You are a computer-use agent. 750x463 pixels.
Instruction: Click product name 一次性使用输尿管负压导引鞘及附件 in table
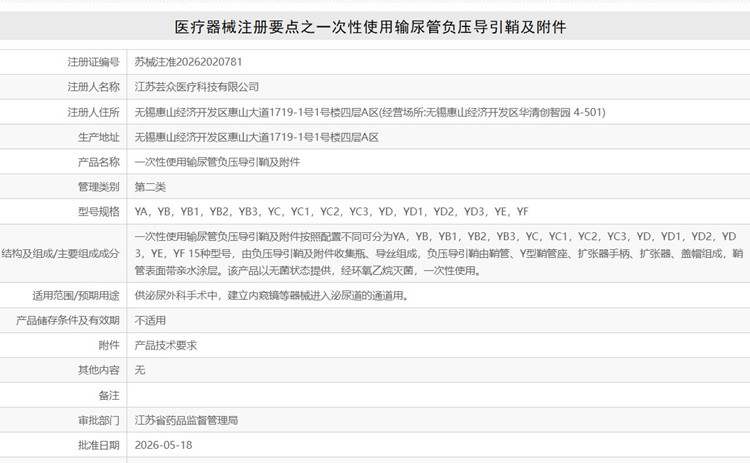tap(217, 162)
